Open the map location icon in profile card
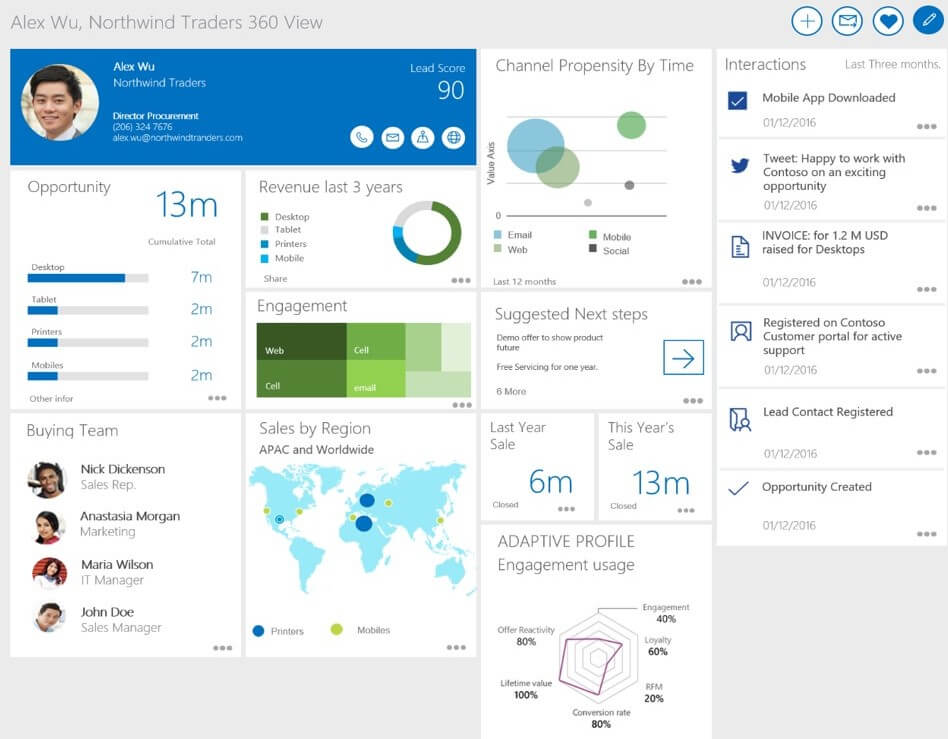The height and width of the screenshot is (739, 948). [x=423, y=137]
